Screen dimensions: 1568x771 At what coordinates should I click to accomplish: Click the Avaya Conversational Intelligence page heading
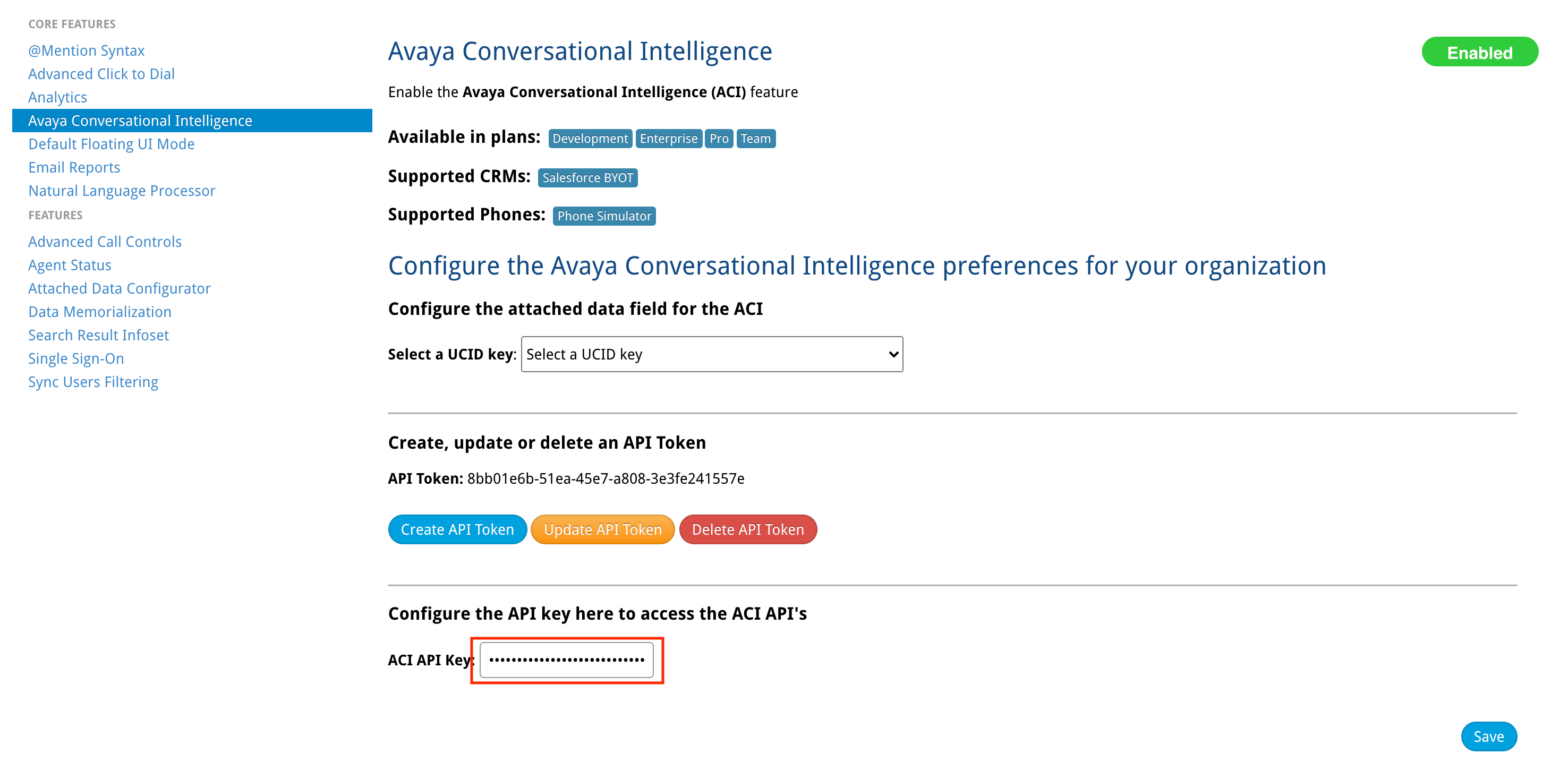[x=580, y=51]
